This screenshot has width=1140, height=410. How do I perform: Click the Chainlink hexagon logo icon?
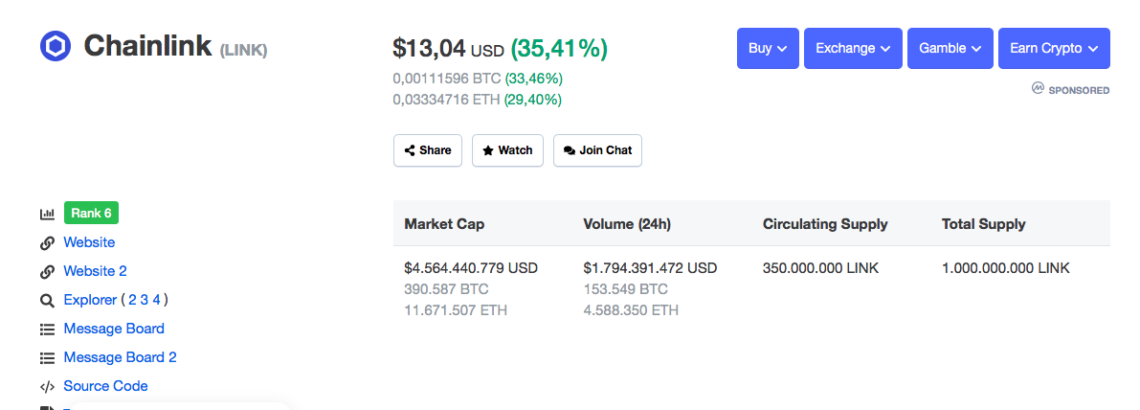(55, 47)
